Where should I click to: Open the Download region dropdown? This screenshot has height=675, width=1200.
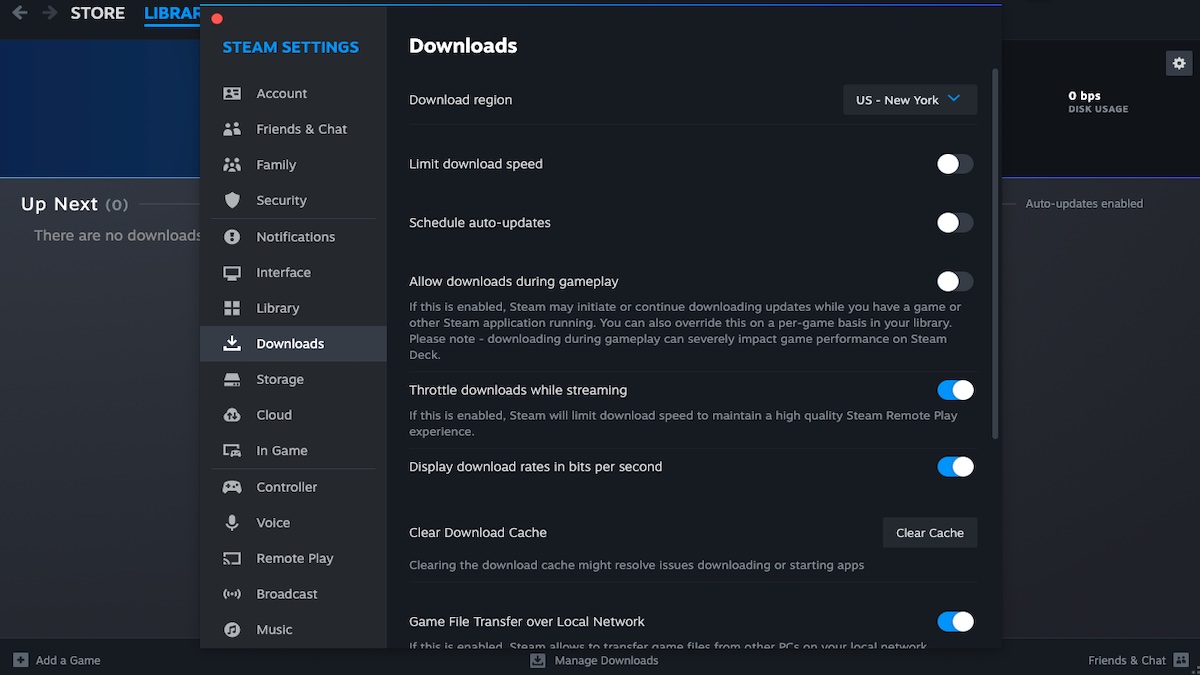tap(909, 99)
